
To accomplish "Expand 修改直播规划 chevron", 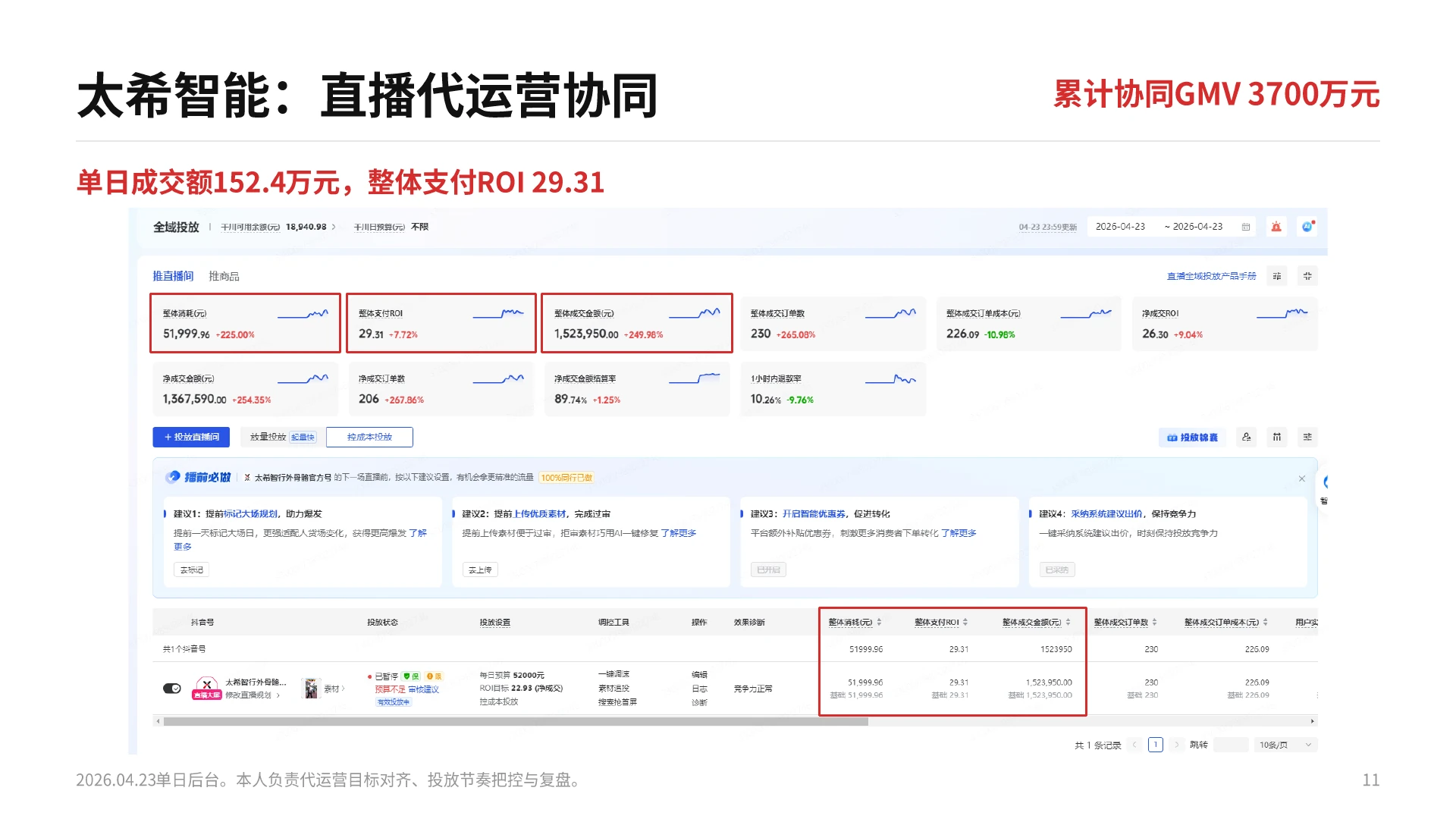I will [278, 695].
